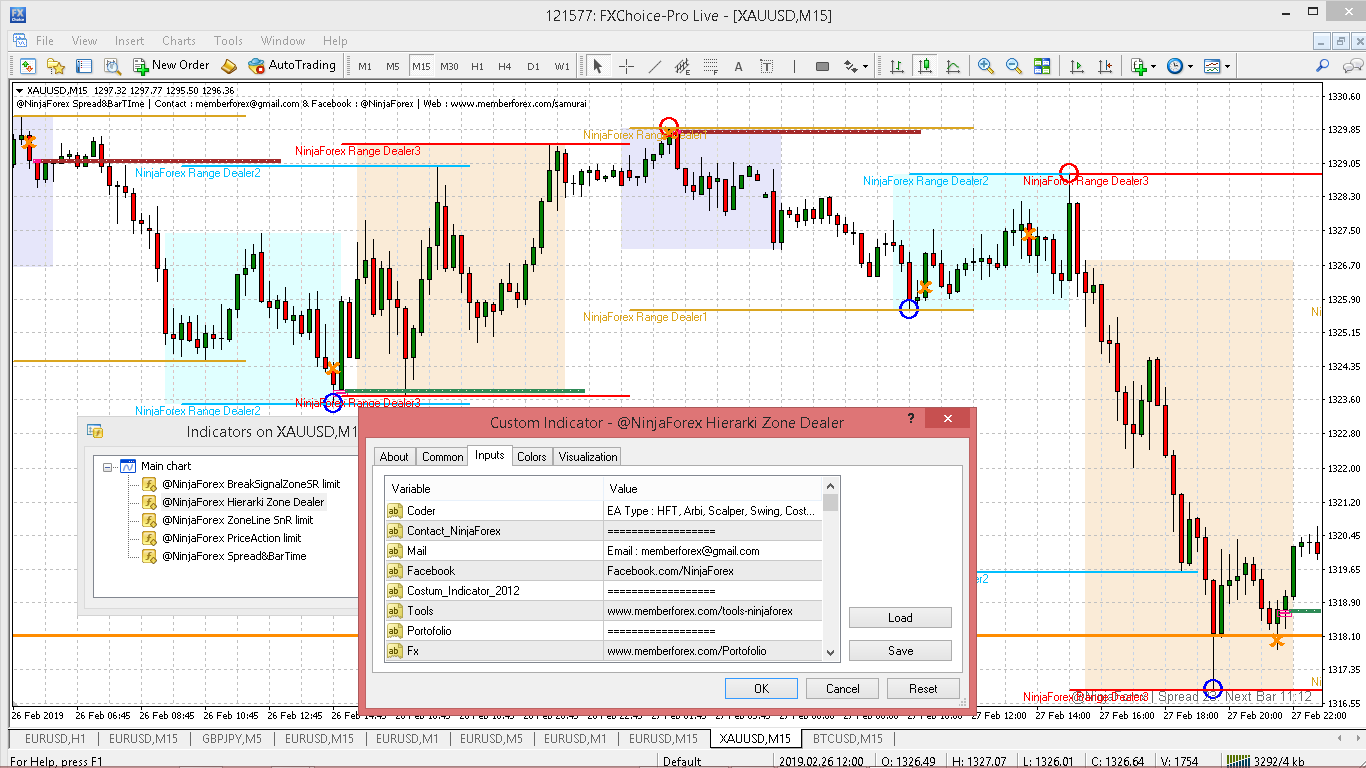1366x768 pixels.
Task: Zoom in on the chart
Action: pyautogui.click(x=986, y=66)
